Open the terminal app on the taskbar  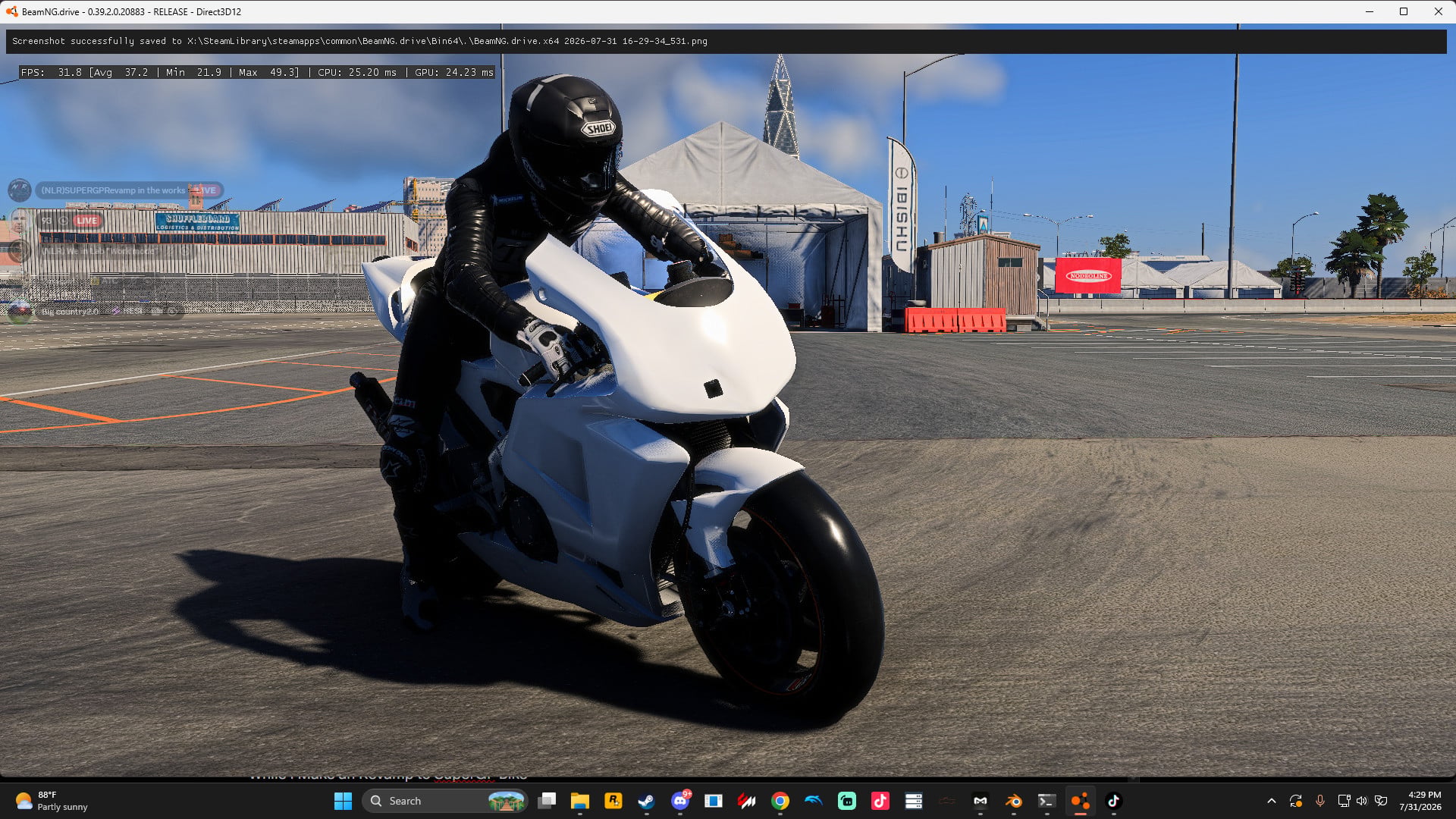click(x=1047, y=801)
